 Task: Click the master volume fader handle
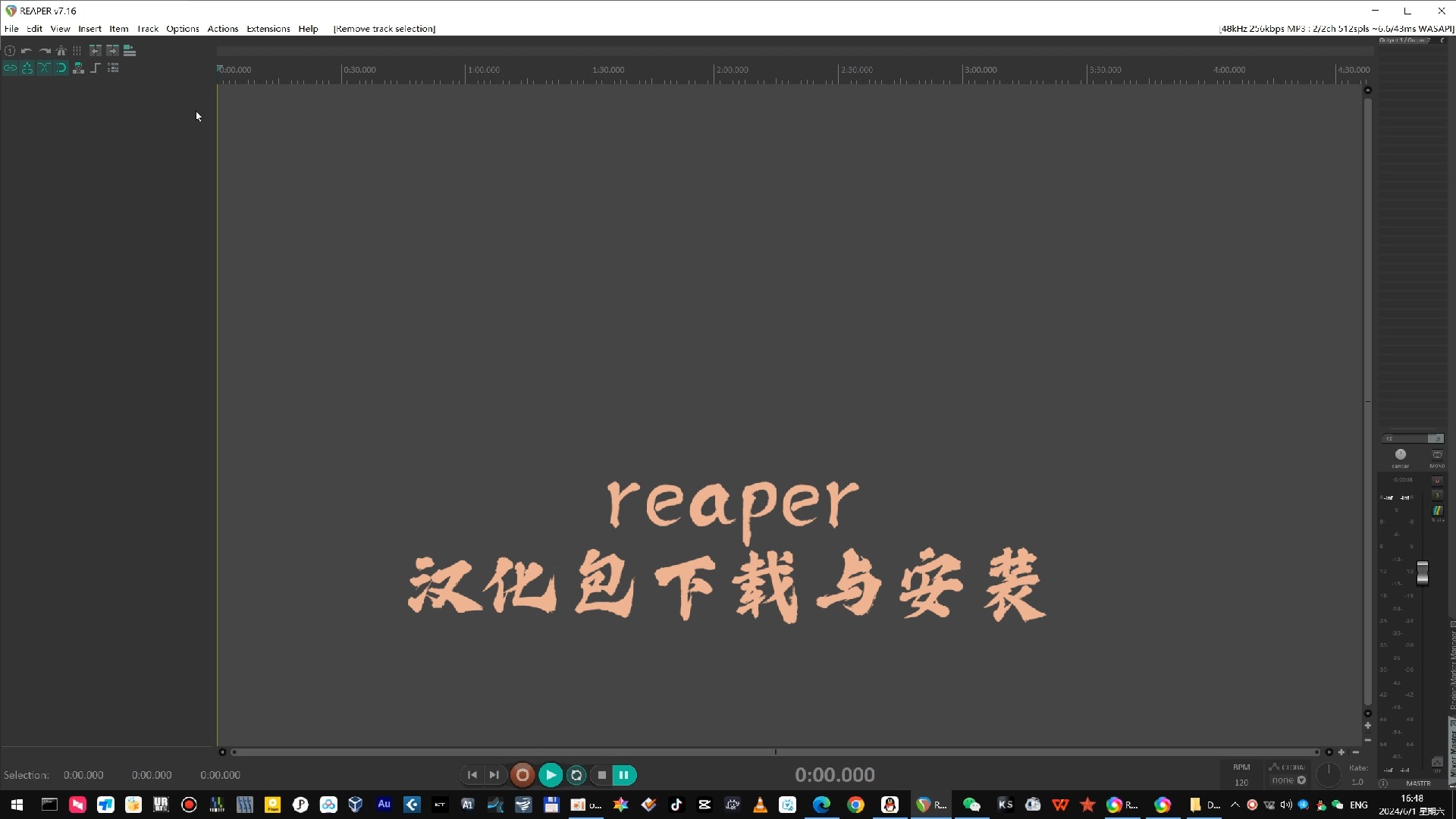pyautogui.click(x=1423, y=573)
